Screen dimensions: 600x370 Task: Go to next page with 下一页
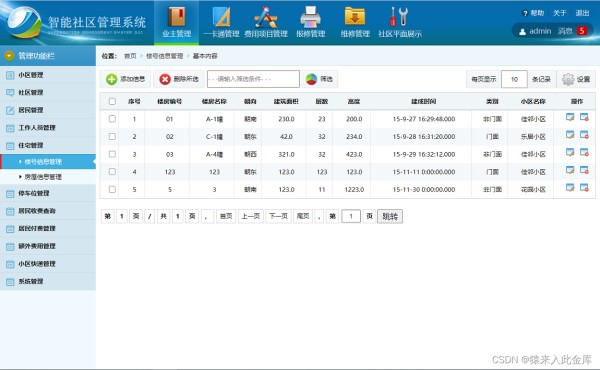point(278,216)
